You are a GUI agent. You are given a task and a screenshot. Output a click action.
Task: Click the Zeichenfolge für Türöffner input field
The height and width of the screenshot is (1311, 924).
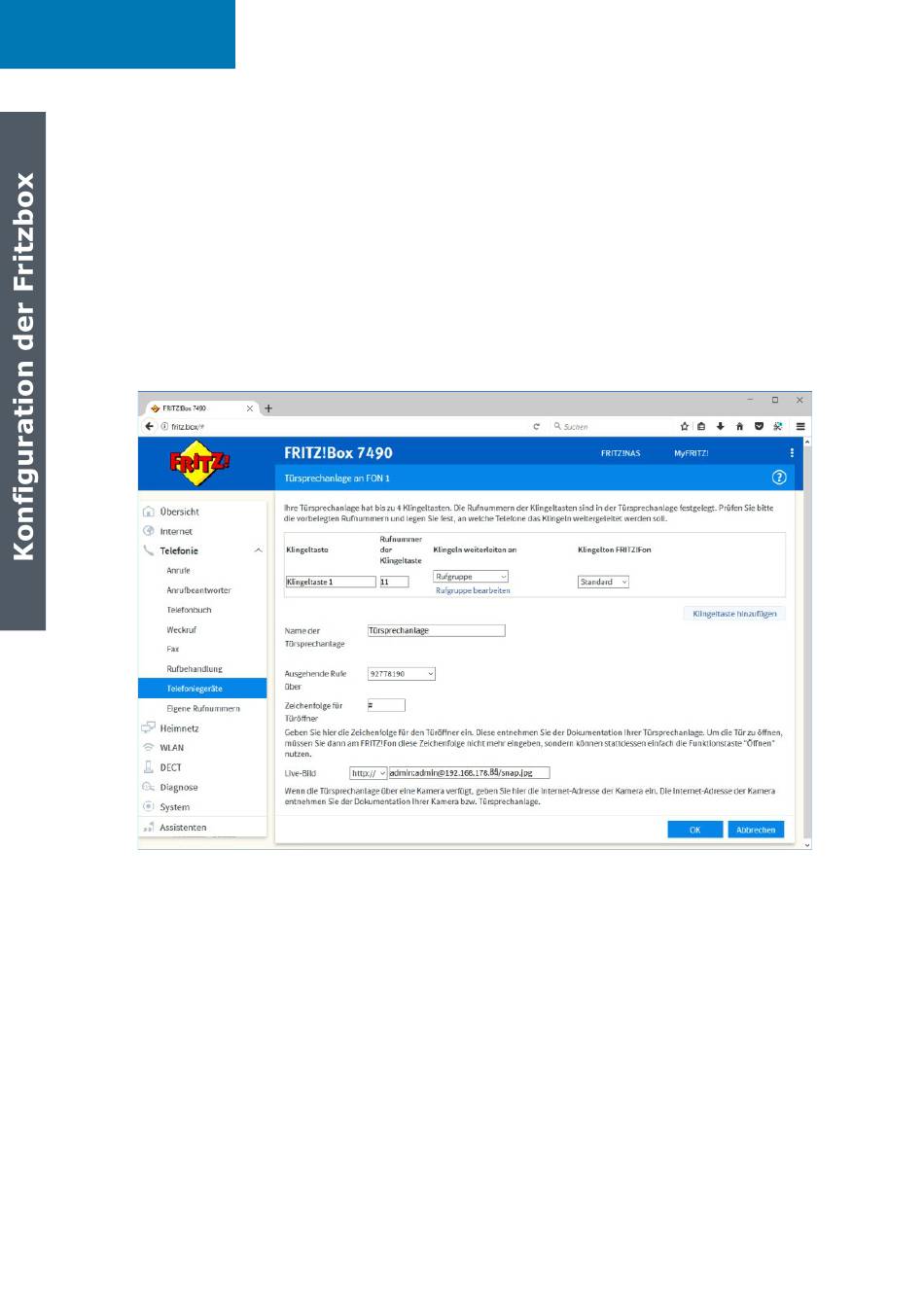[386, 705]
